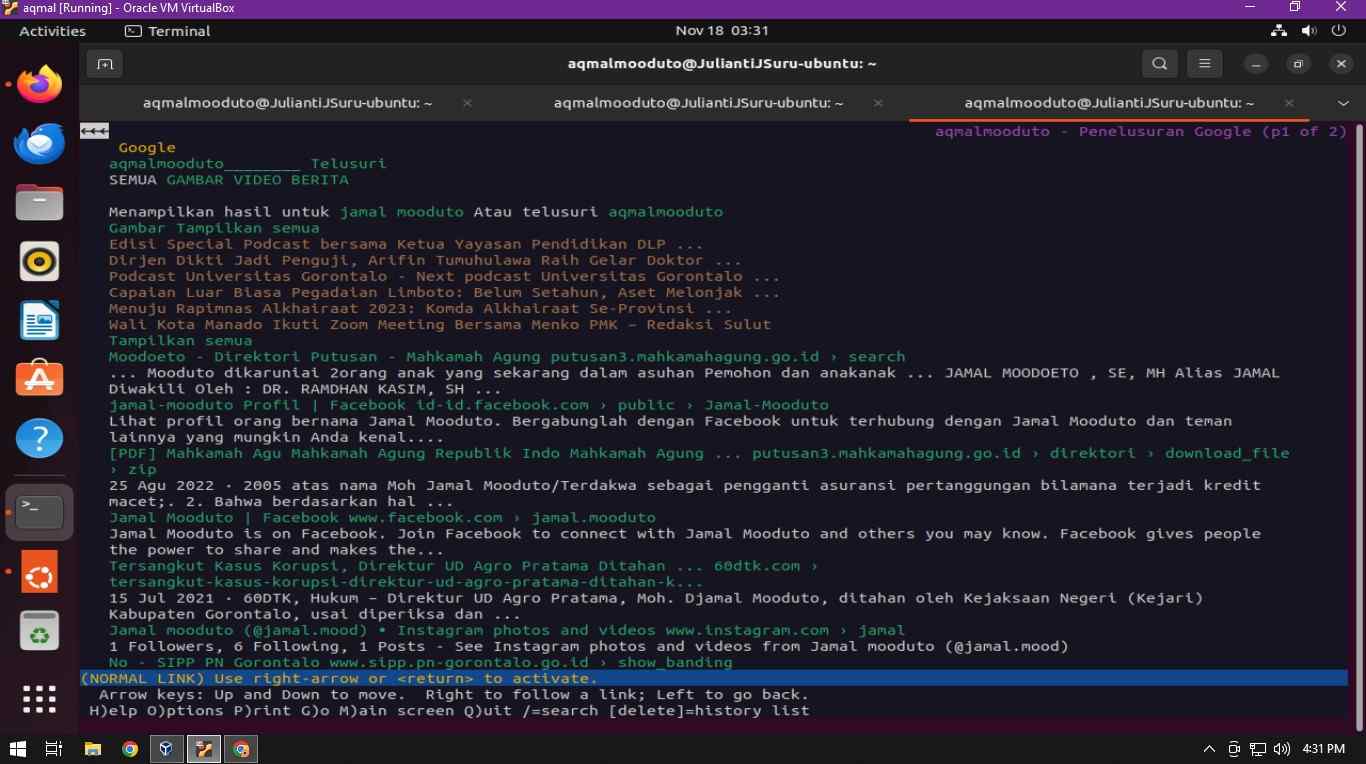Click the volume icon in top bar

click(1308, 31)
